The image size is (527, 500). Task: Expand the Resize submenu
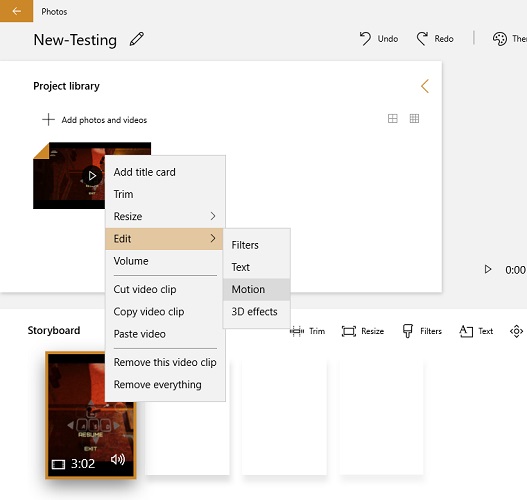(x=165, y=216)
